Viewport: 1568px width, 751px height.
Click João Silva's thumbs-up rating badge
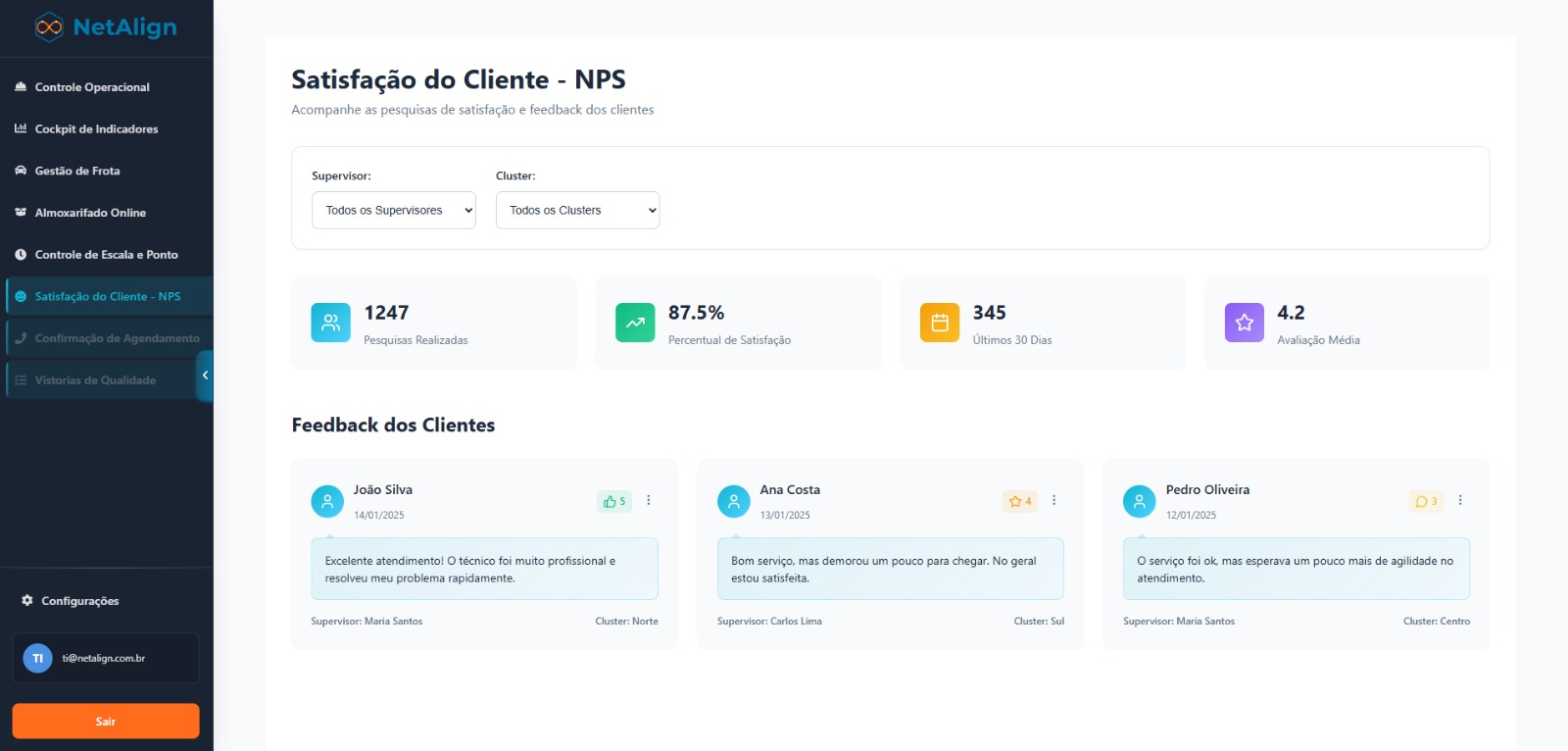(x=614, y=501)
